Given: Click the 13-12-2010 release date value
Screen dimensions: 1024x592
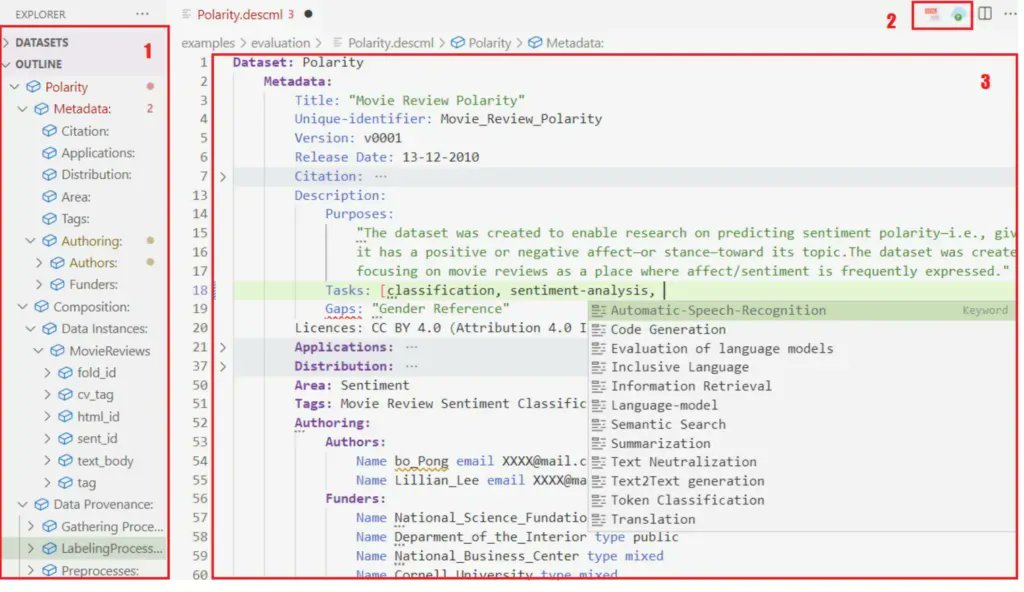Looking at the screenshot, I should point(440,157).
